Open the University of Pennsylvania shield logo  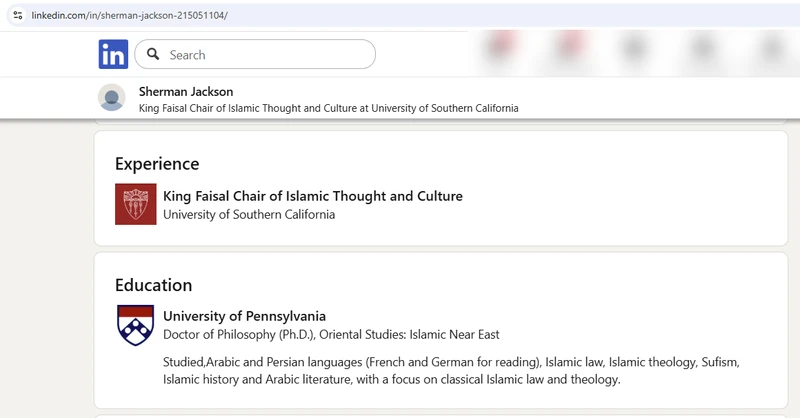(x=135, y=325)
